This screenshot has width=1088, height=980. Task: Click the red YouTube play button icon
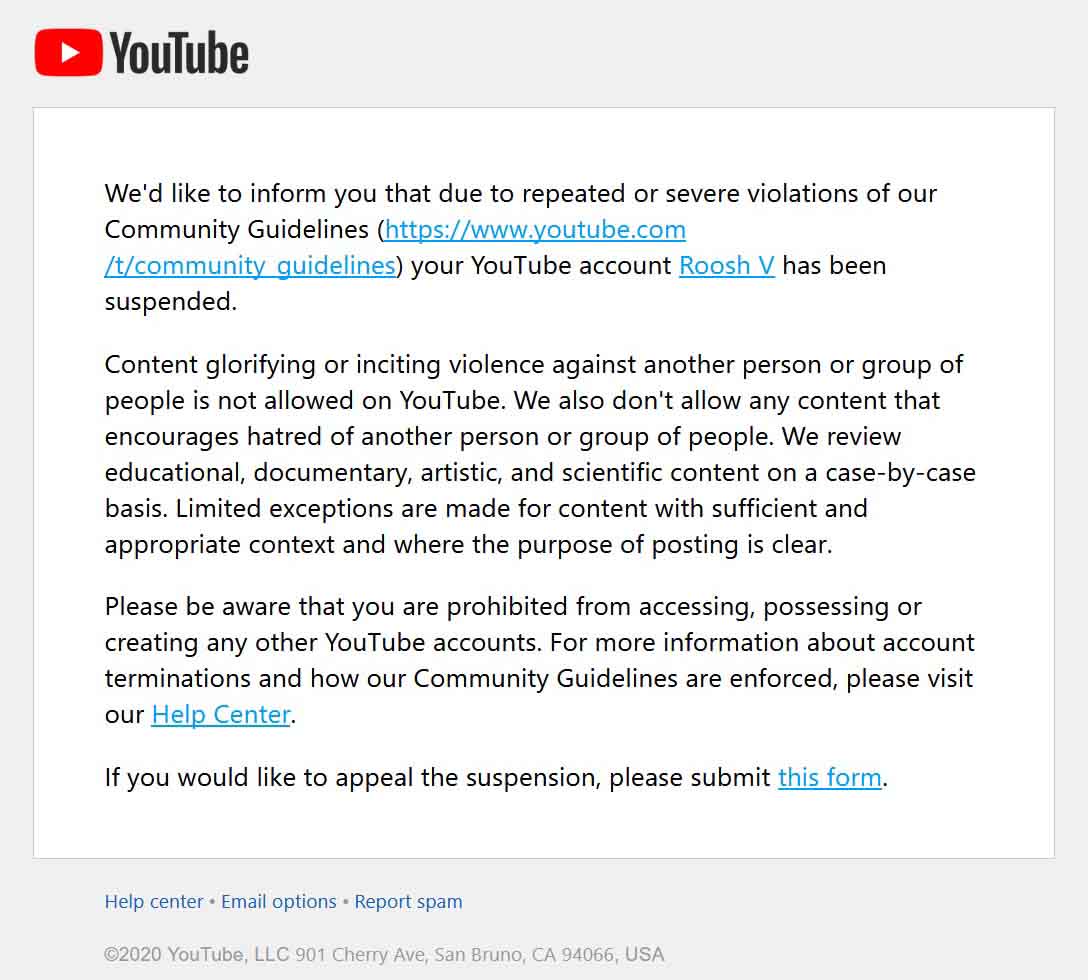(x=69, y=52)
